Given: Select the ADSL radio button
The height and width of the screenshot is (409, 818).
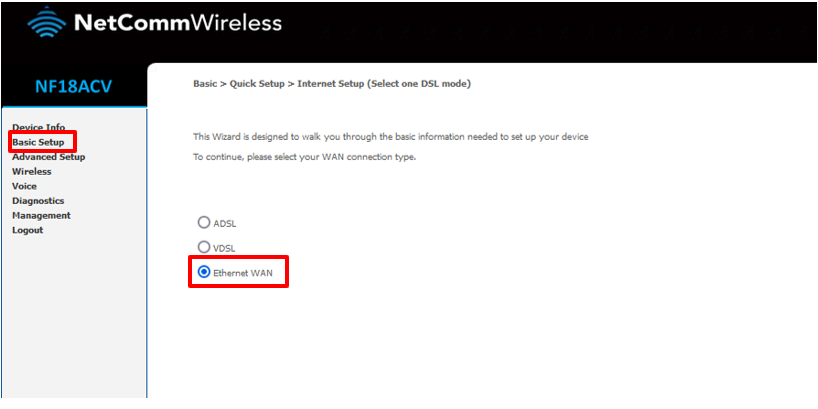Looking at the screenshot, I should pos(204,223).
